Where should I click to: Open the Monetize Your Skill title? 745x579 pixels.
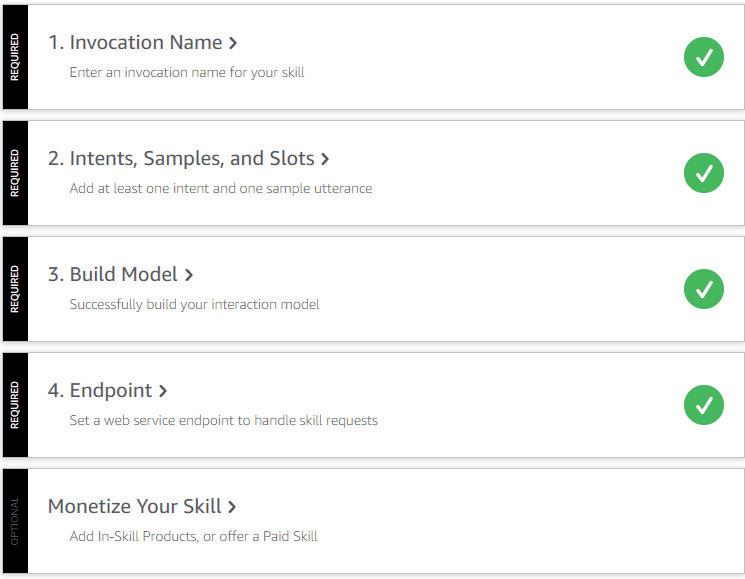coord(135,506)
